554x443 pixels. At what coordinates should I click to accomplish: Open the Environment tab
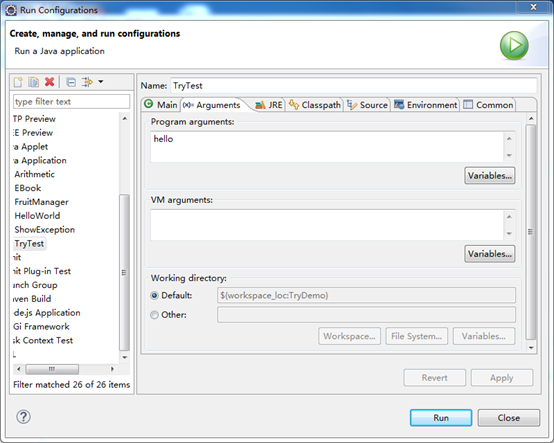425,105
